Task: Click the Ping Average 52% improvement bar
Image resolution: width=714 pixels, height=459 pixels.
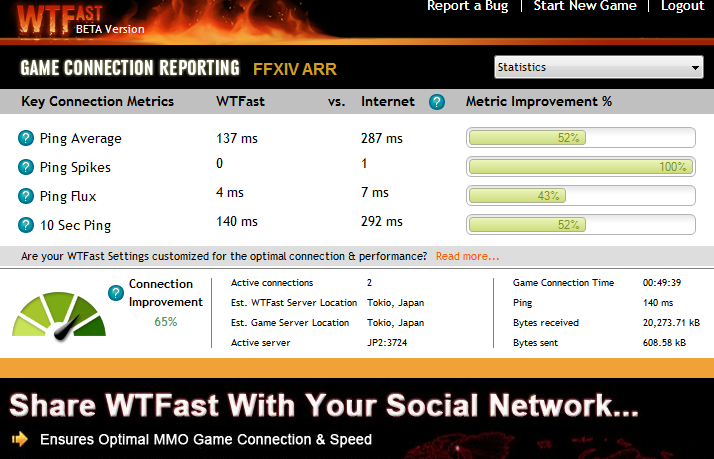Action: coord(581,138)
